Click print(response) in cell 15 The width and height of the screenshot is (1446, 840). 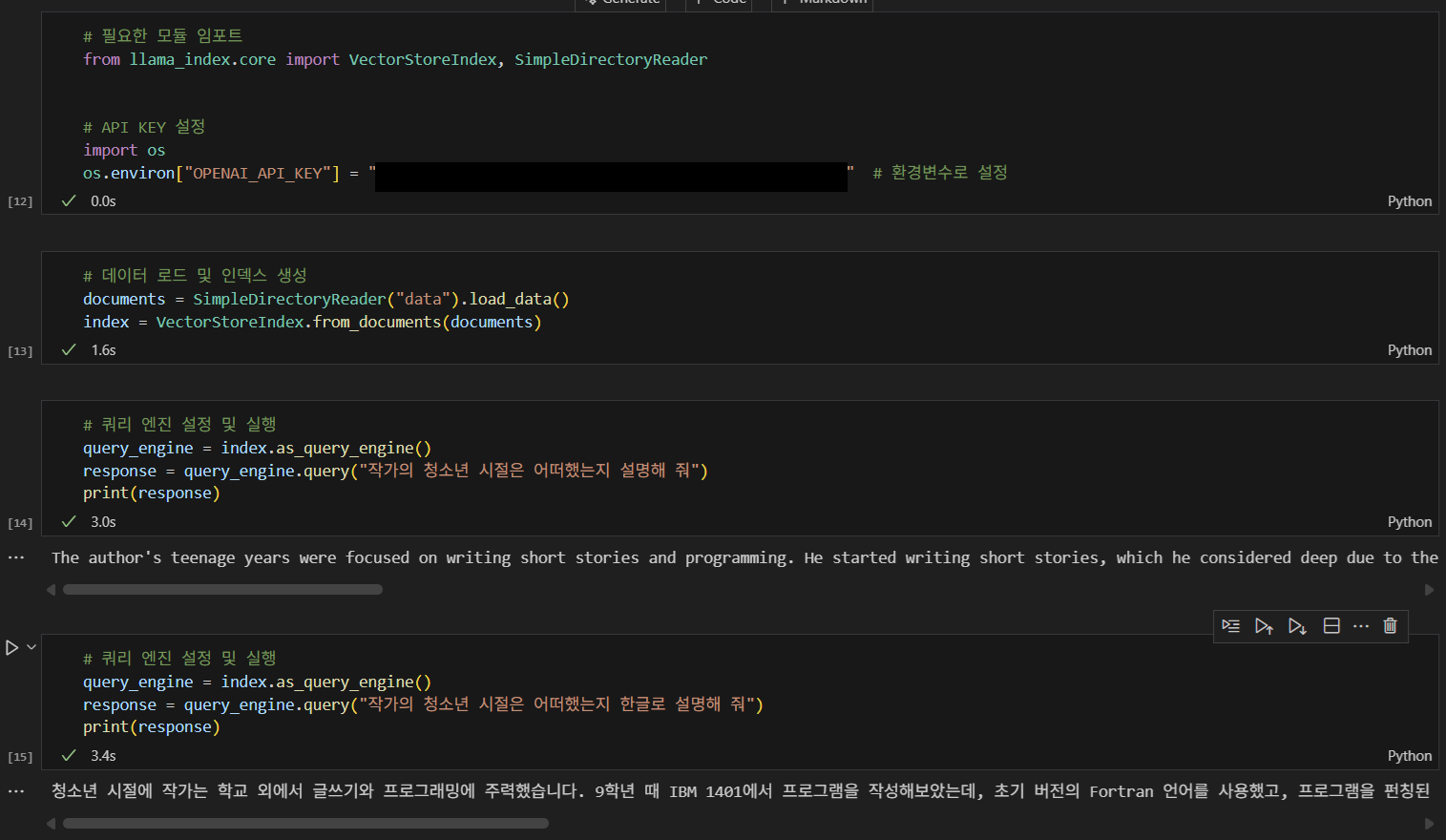151,726
